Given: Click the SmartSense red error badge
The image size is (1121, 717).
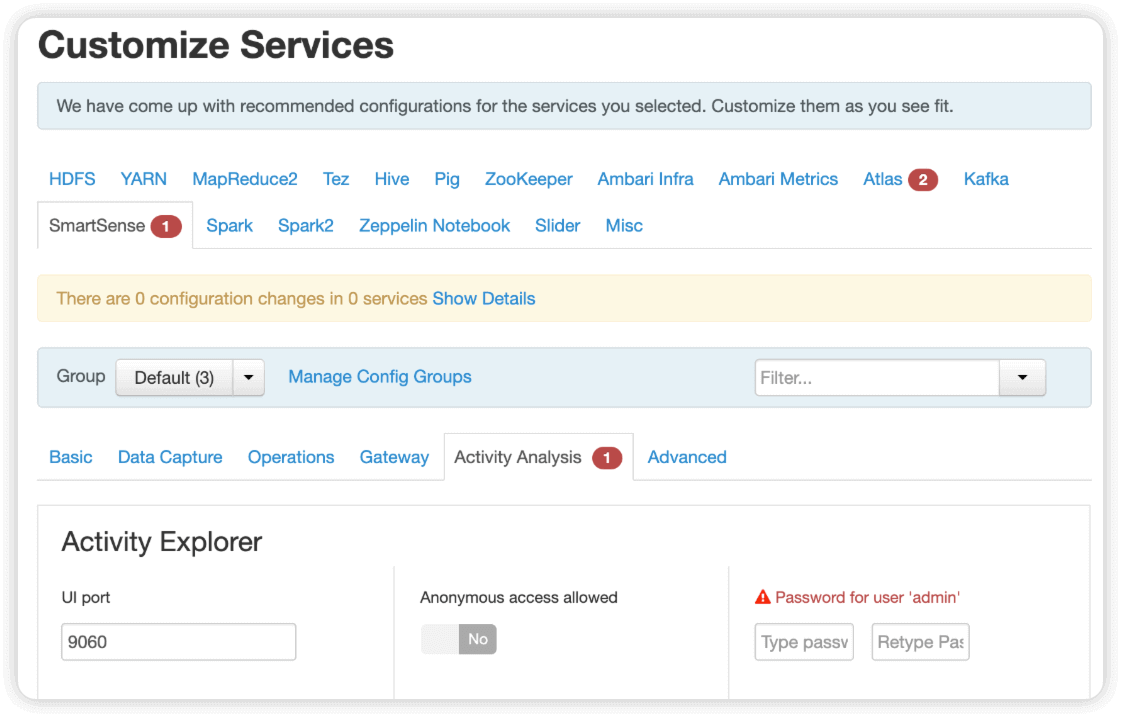Looking at the screenshot, I should click(x=166, y=227).
